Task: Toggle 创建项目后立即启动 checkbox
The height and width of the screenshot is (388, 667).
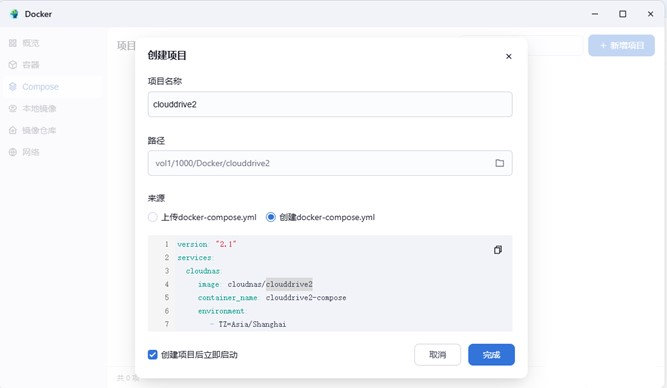Action: point(152,354)
